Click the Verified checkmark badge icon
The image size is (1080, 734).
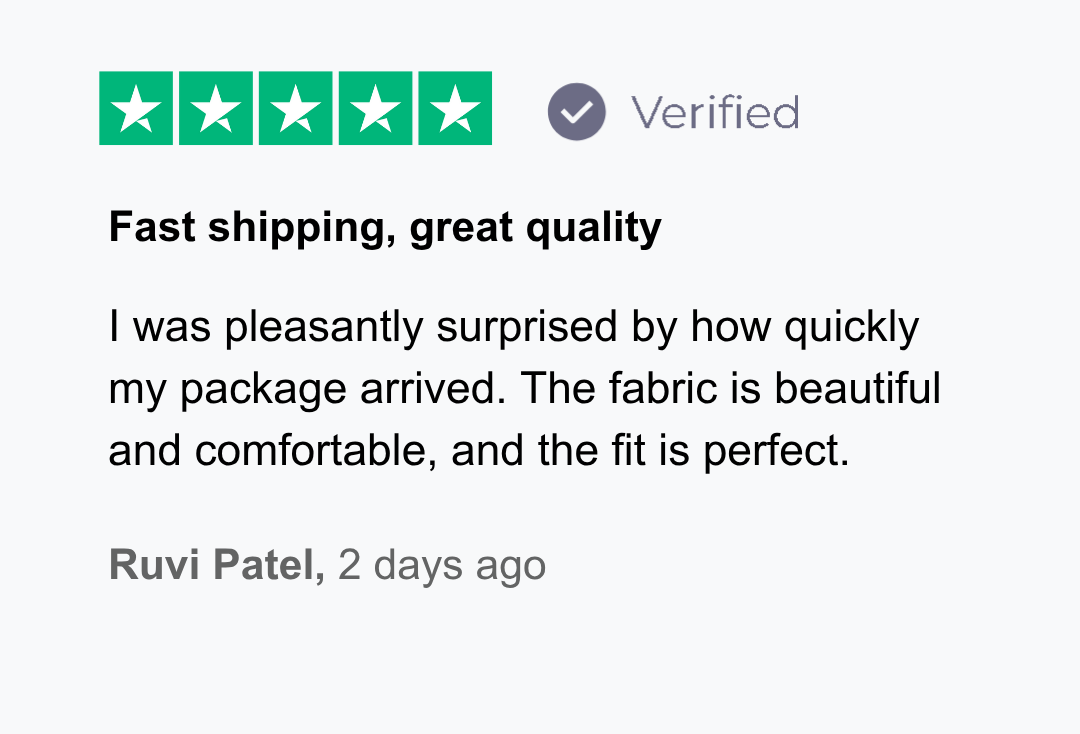coord(577,111)
